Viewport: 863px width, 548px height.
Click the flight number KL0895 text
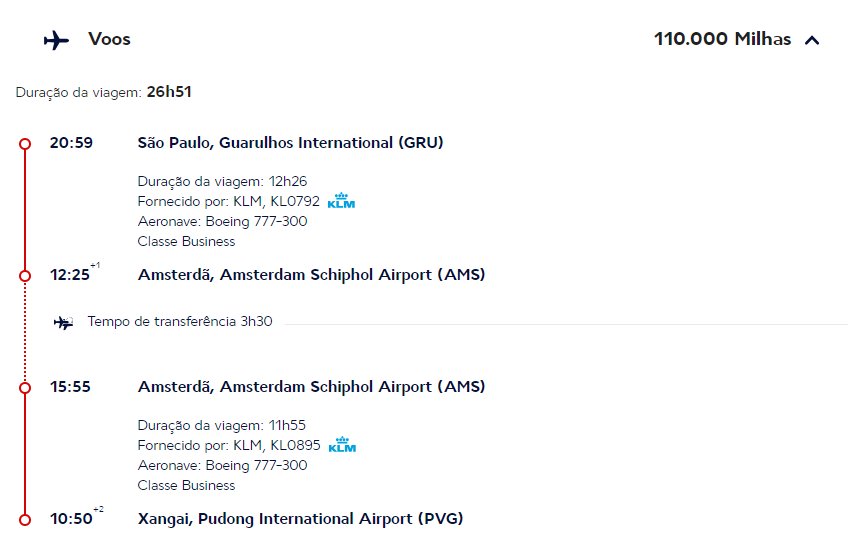coord(295,445)
